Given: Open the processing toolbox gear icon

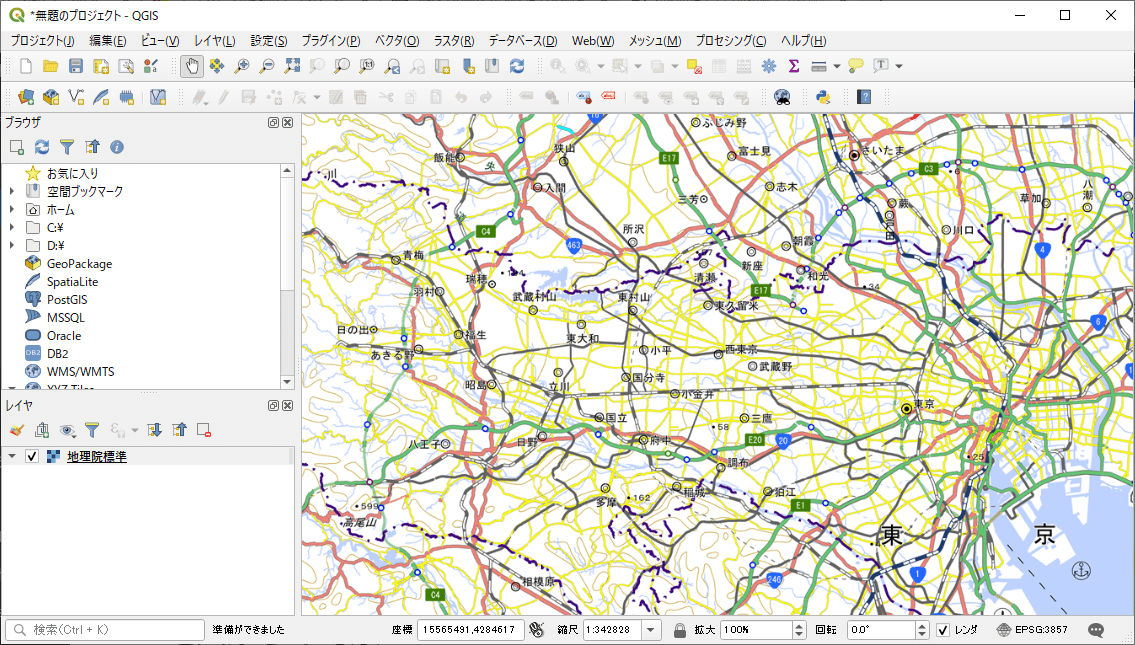Looking at the screenshot, I should click(769, 67).
